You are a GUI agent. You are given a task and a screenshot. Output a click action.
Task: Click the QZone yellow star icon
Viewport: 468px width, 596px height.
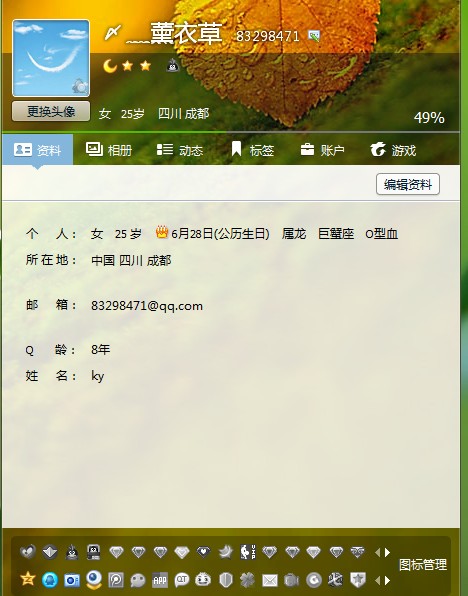pos(28,579)
